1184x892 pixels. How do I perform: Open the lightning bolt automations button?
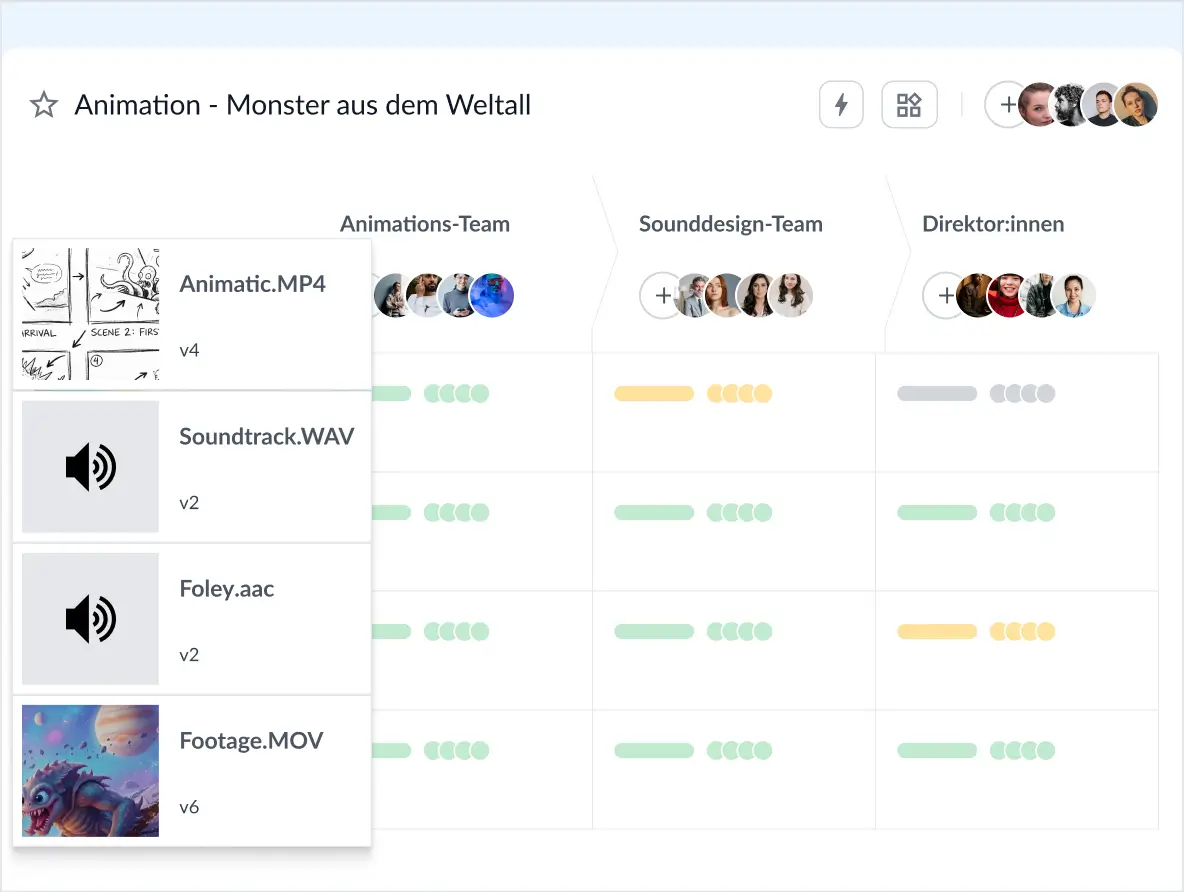pos(841,104)
